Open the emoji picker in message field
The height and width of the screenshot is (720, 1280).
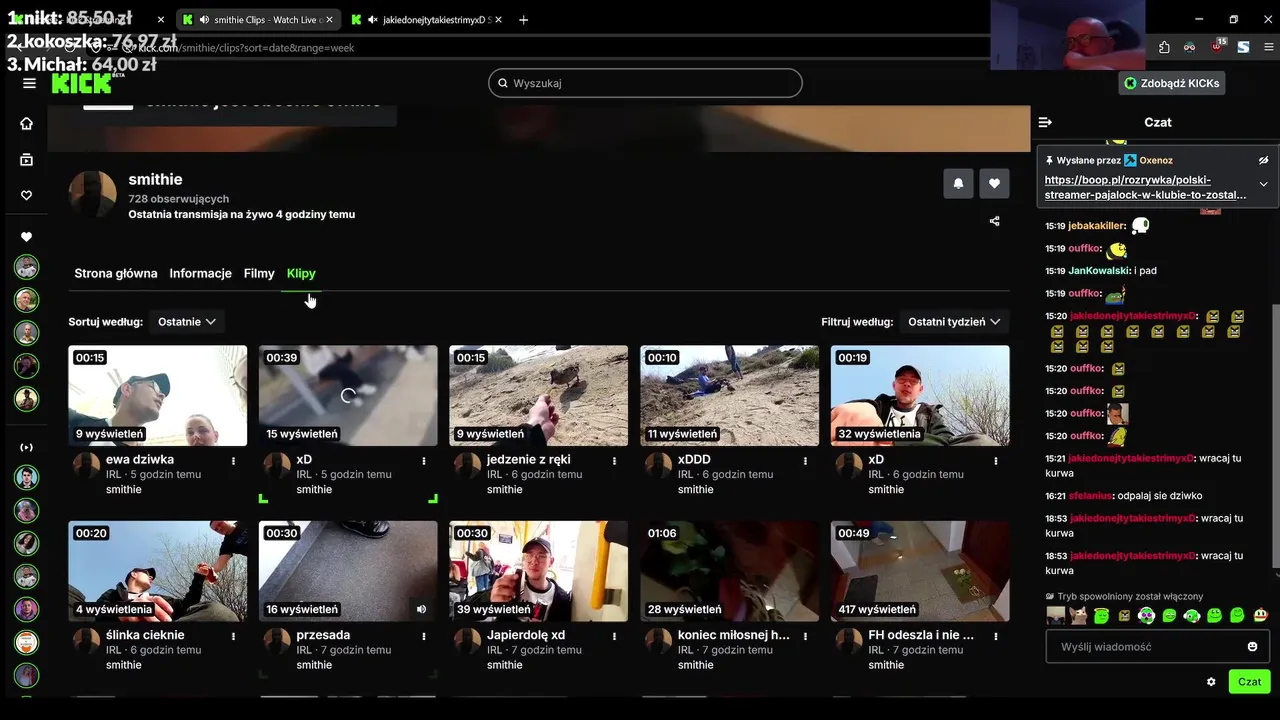[1252, 646]
